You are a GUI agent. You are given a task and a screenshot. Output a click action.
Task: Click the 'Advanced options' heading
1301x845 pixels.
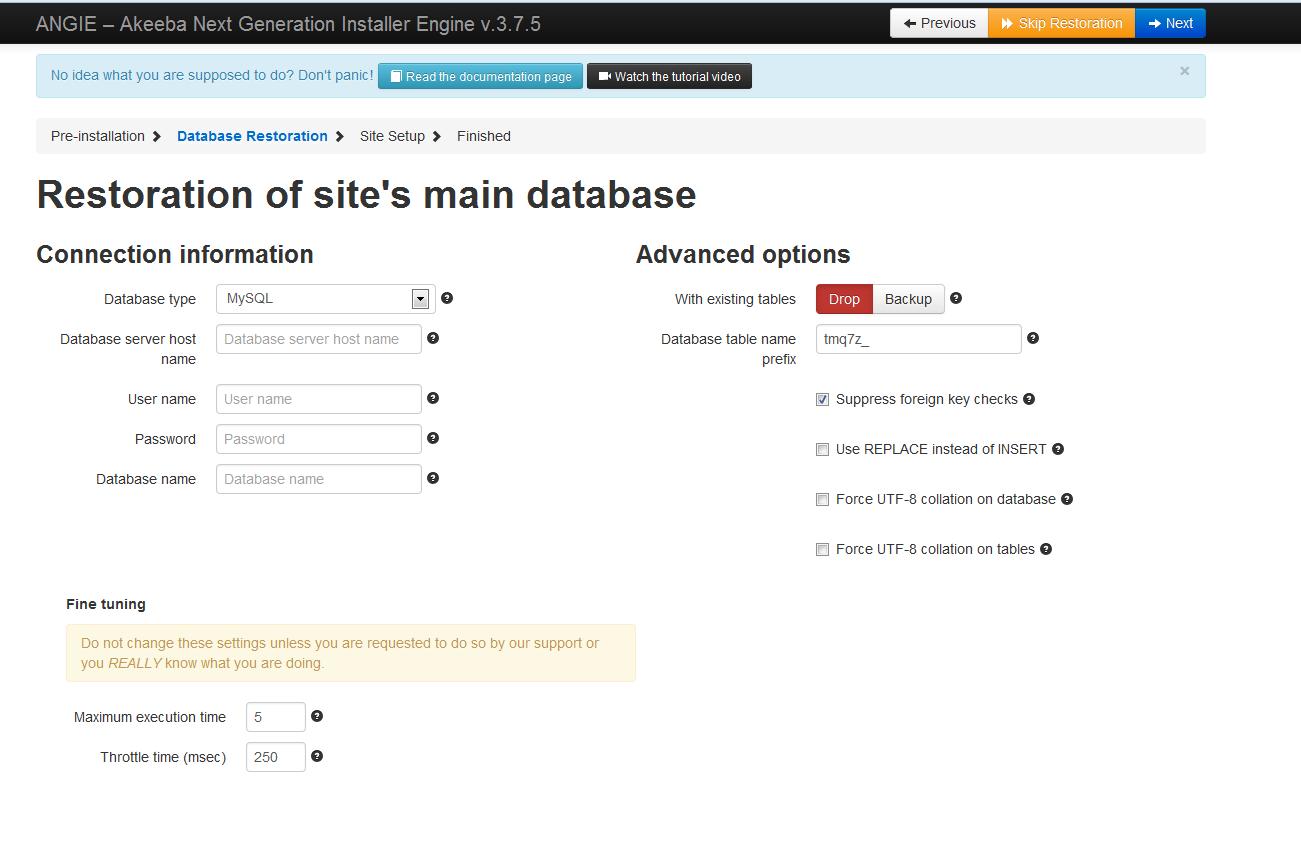click(743, 255)
